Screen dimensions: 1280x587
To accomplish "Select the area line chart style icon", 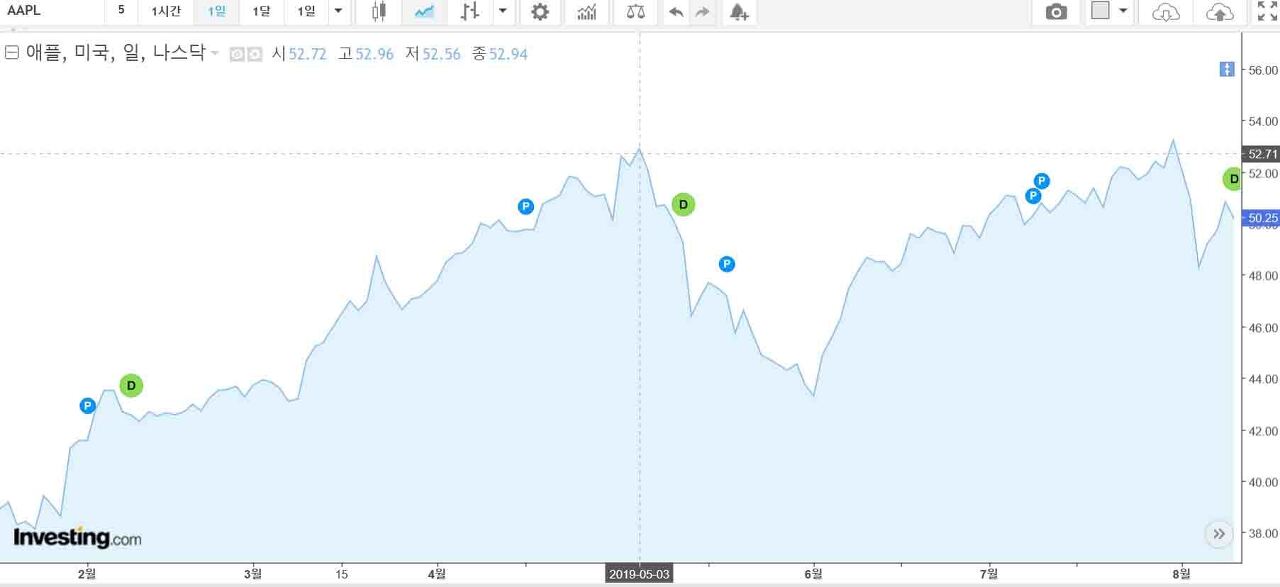I will (x=424, y=12).
